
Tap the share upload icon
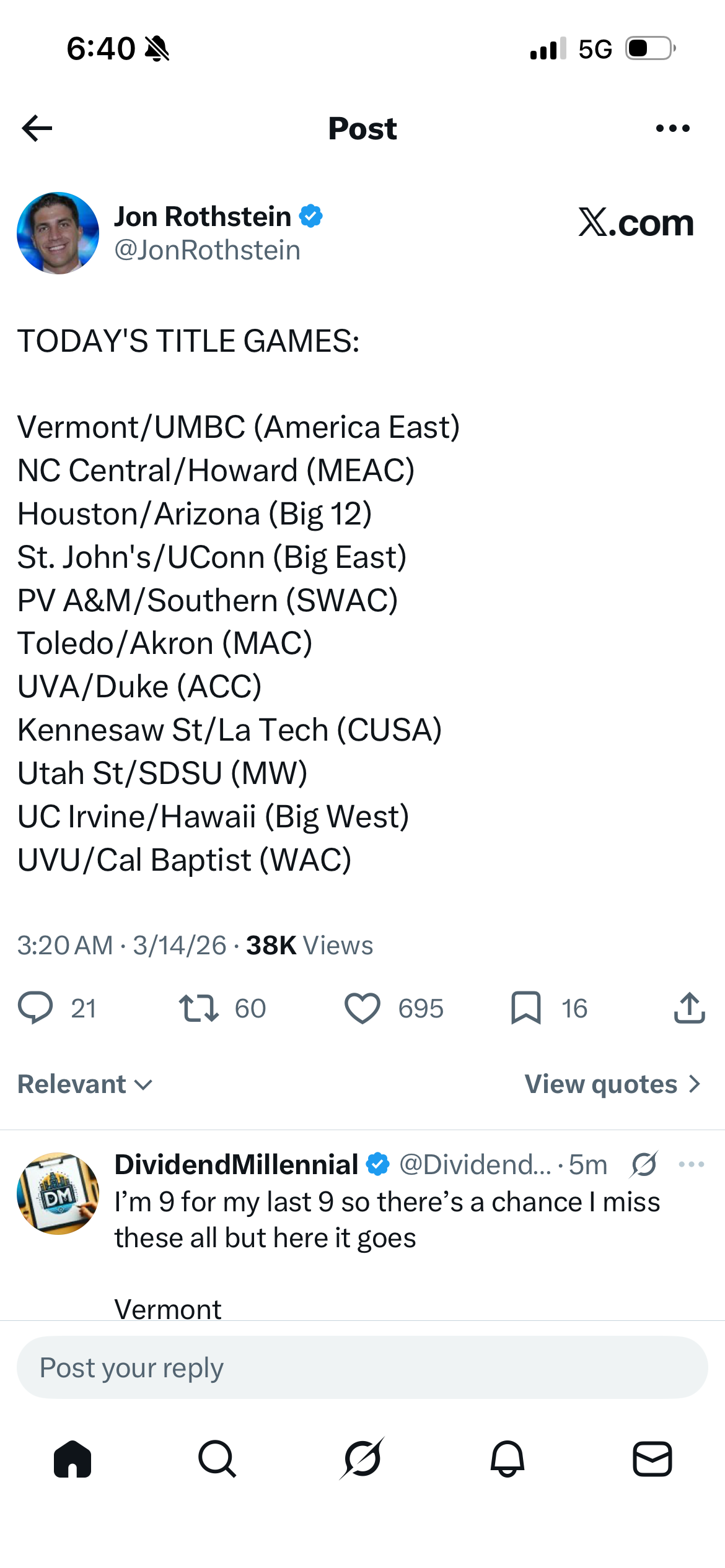[x=689, y=1008]
